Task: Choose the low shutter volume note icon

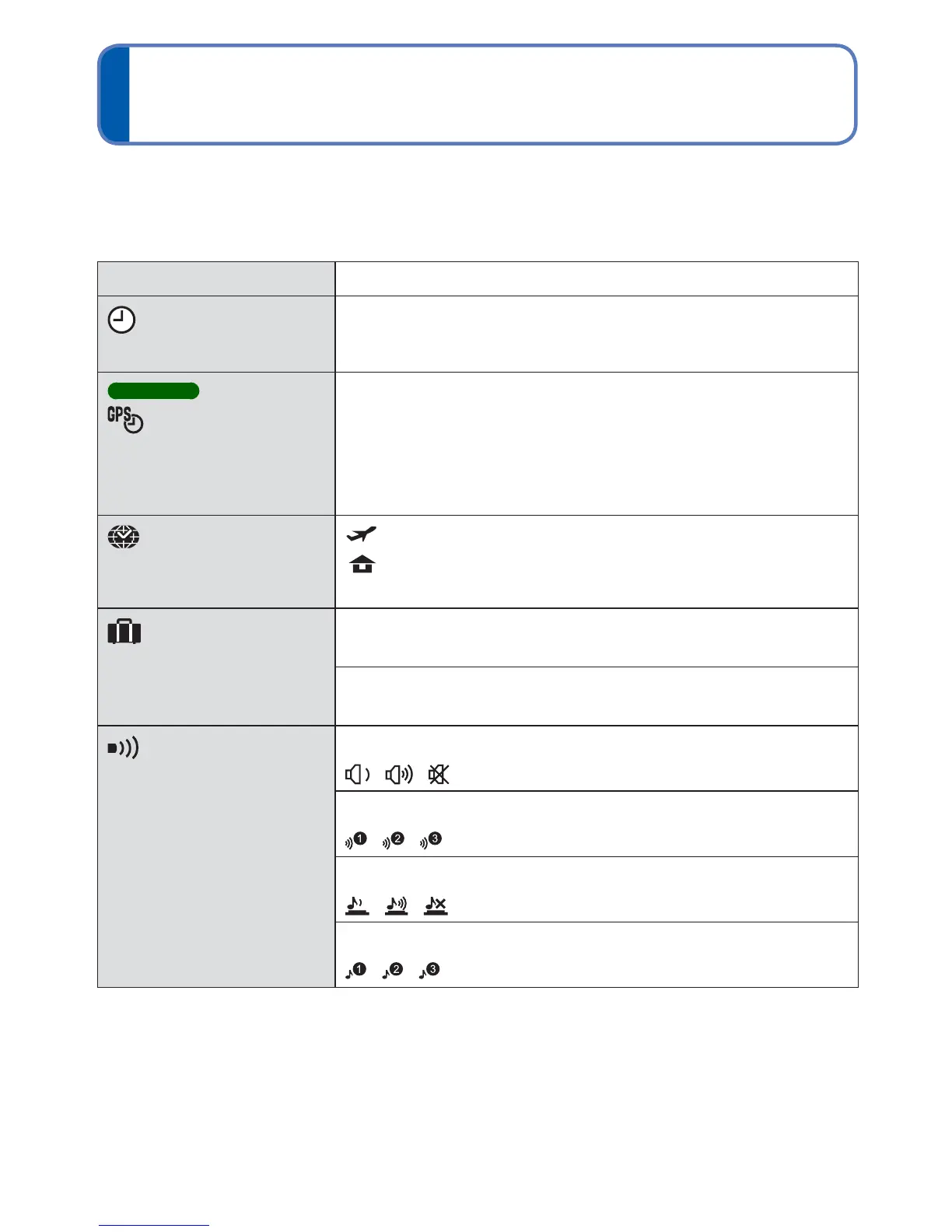Action: (357, 905)
